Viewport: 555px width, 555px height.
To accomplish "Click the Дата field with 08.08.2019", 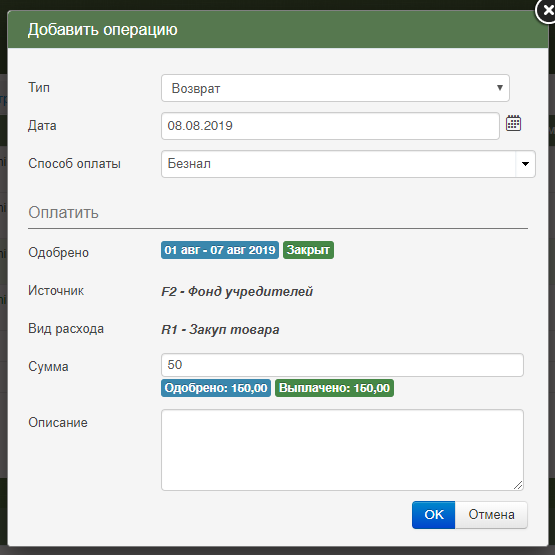I will coord(330,126).
